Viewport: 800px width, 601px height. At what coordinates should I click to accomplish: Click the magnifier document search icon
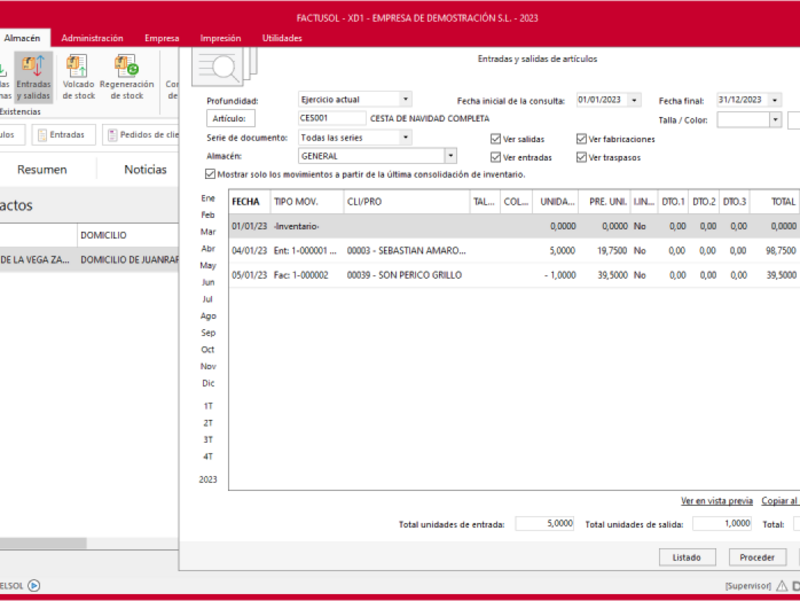pos(222,68)
